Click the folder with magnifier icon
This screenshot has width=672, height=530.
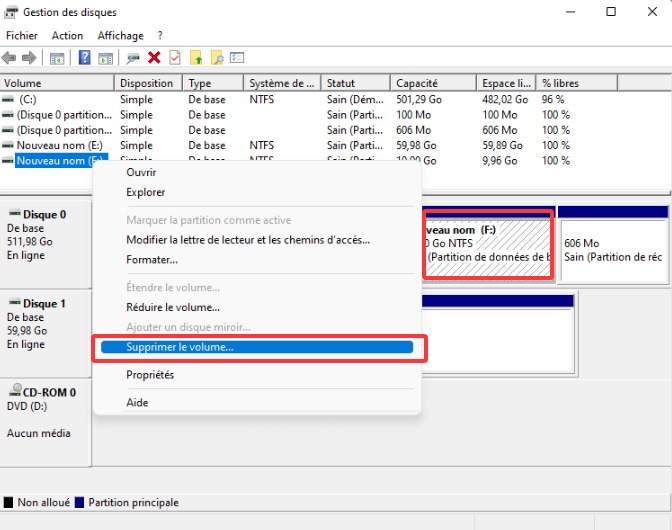click(x=217, y=57)
